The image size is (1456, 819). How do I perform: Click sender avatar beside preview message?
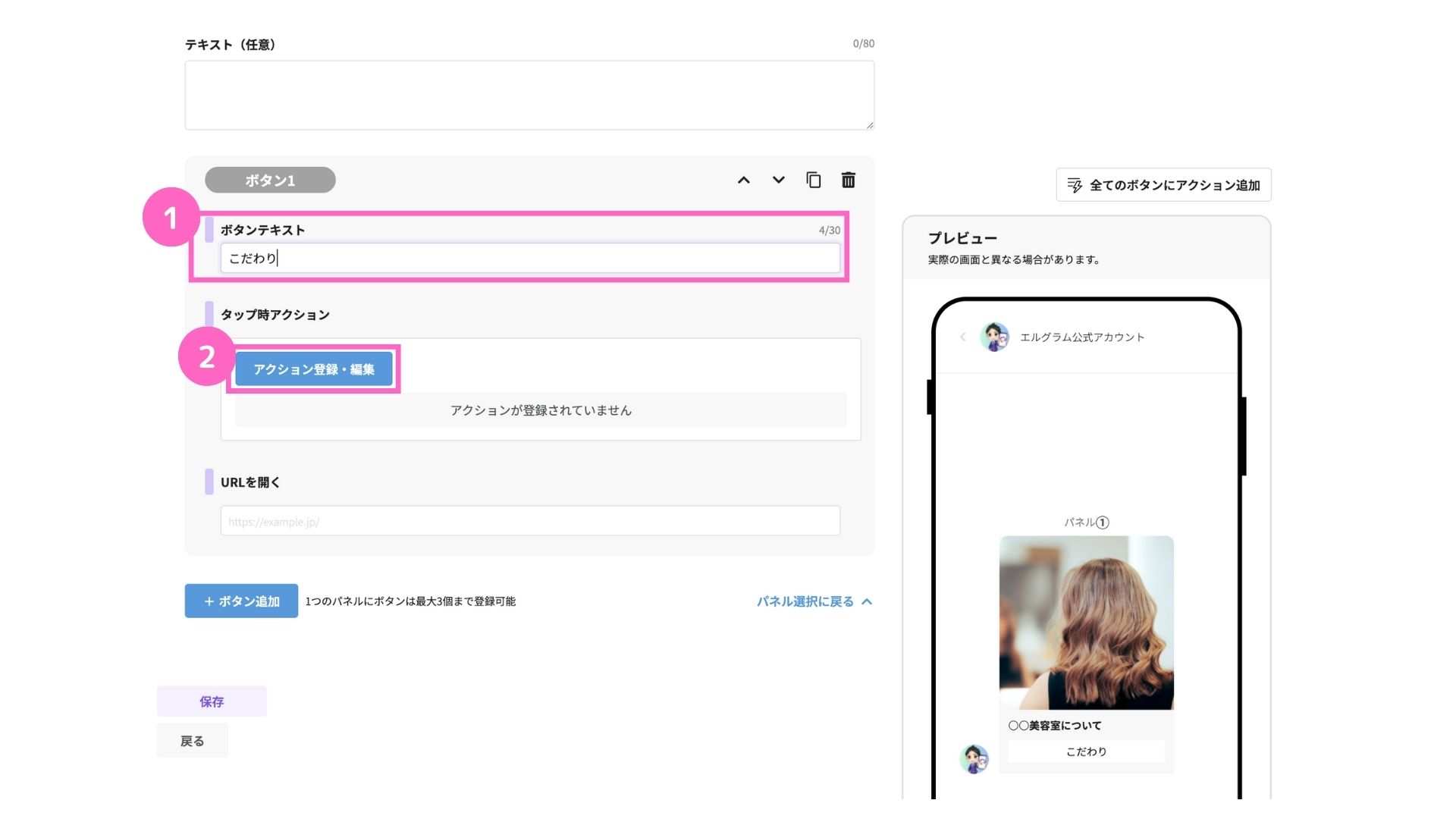pos(974,758)
